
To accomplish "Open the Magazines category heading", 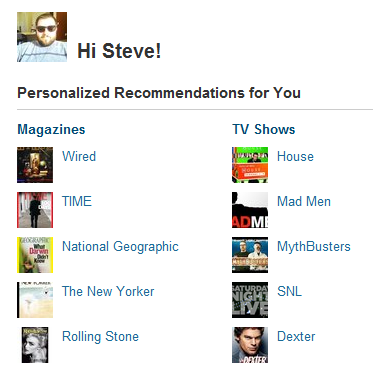I will click(51, 130).
